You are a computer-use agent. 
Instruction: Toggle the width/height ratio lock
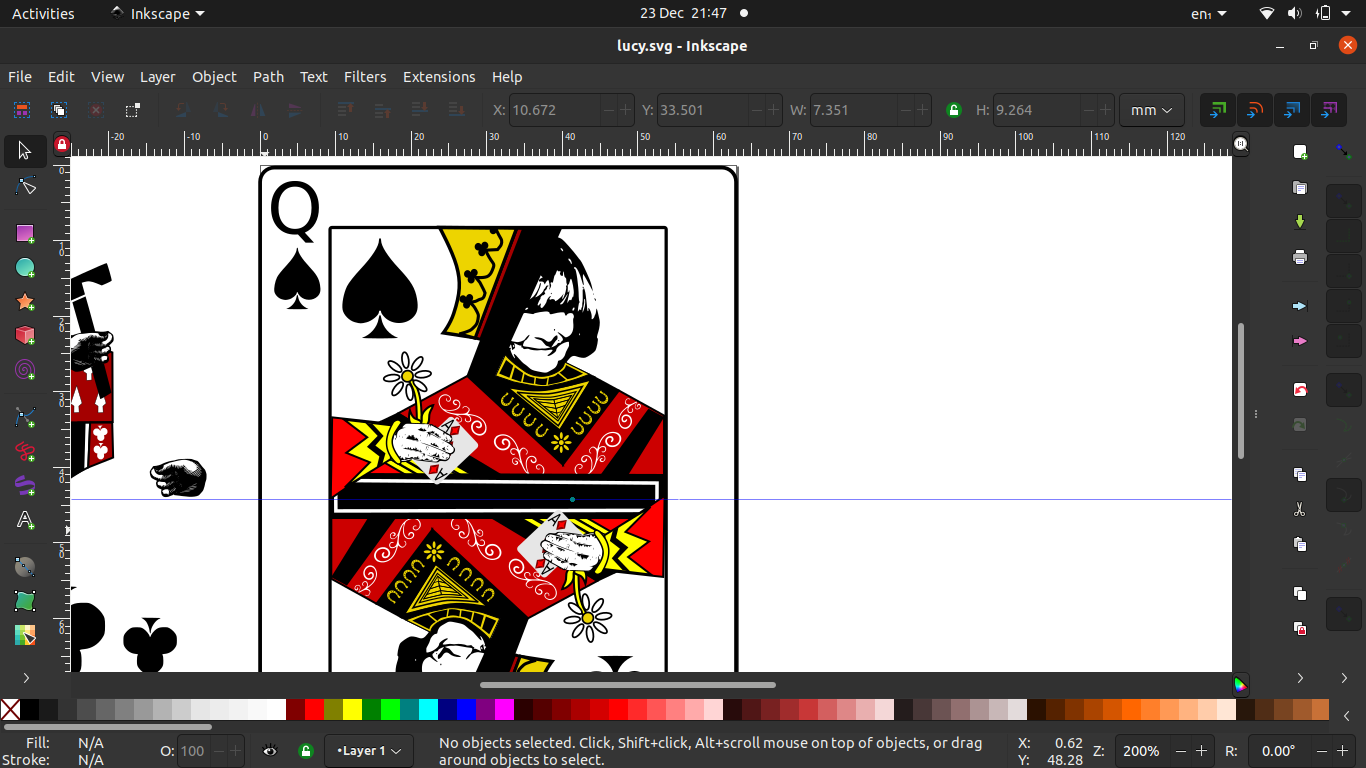click(953, 110)
